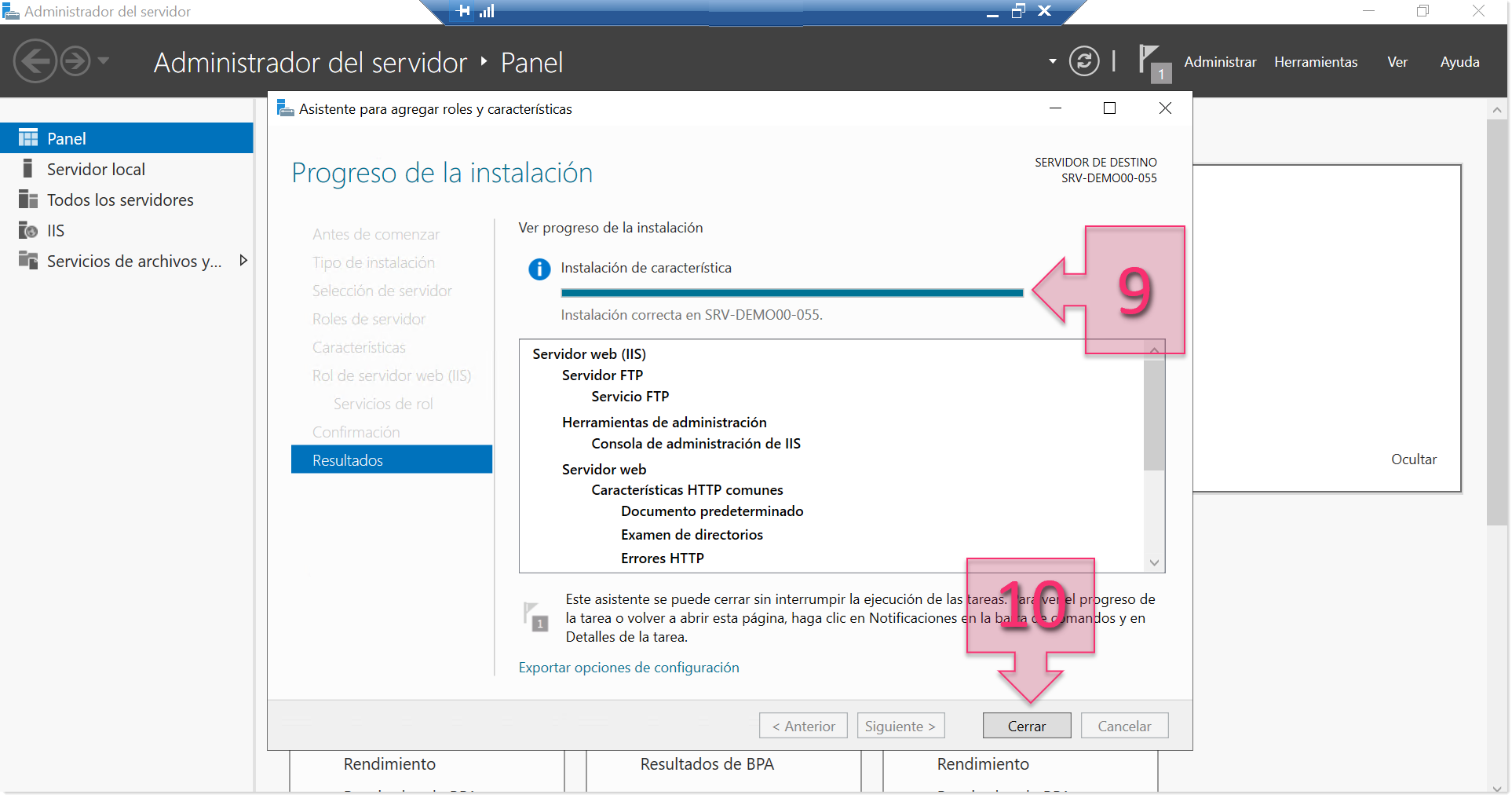Image resolution: width=1512 pixels, height=798 pixels.
Task: Click the installation progress bar
Action: click(x=791, y=293)
